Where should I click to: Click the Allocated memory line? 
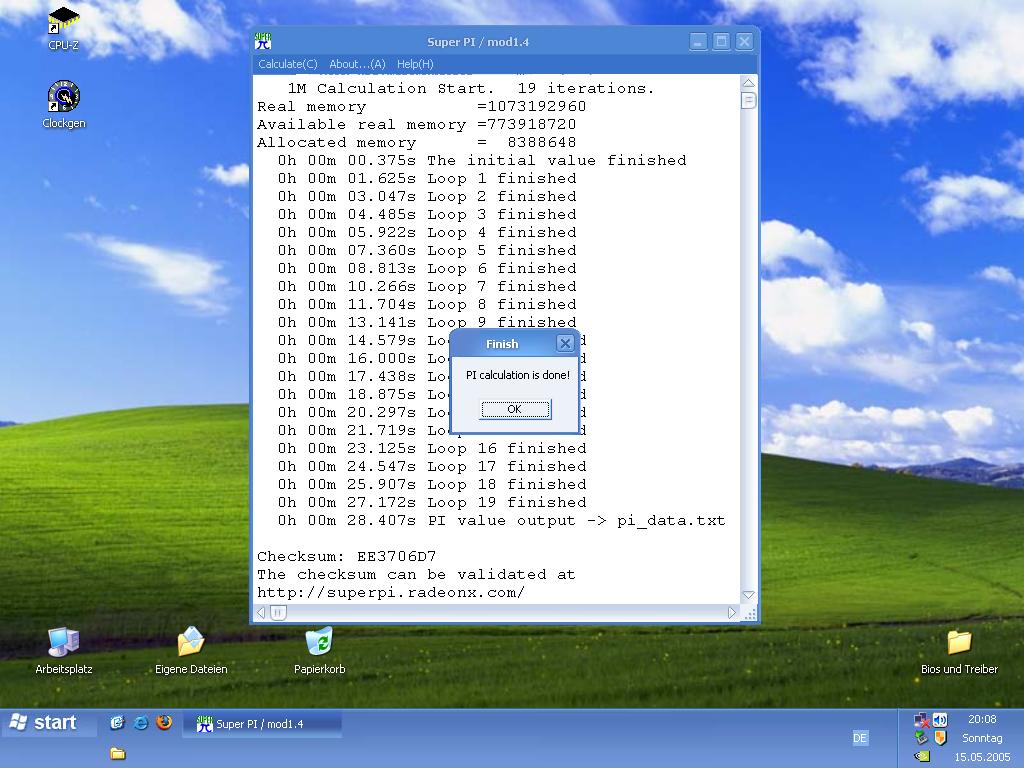tap(417, 142)
